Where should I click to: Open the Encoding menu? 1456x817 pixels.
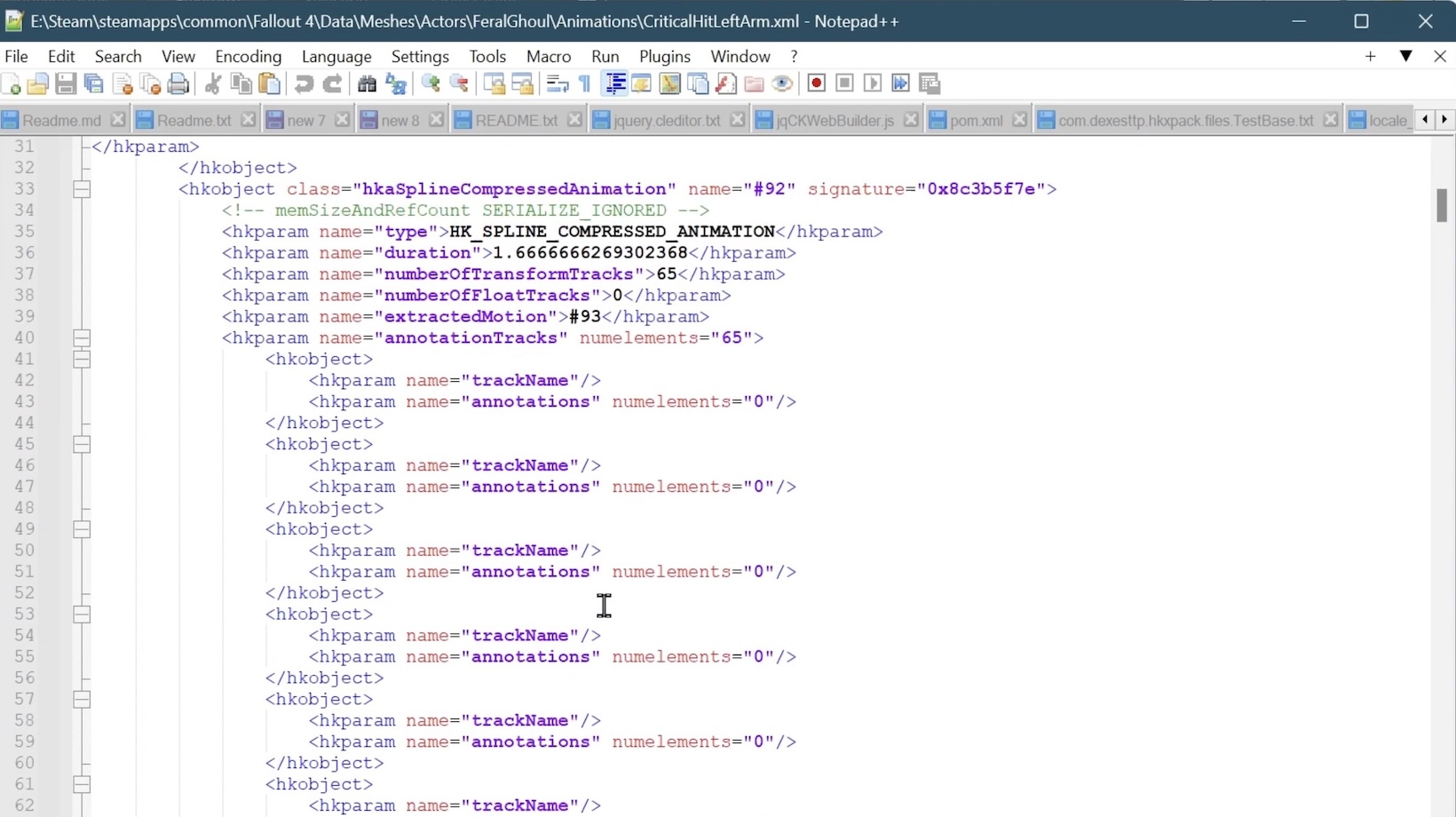[x=249, y=56]
